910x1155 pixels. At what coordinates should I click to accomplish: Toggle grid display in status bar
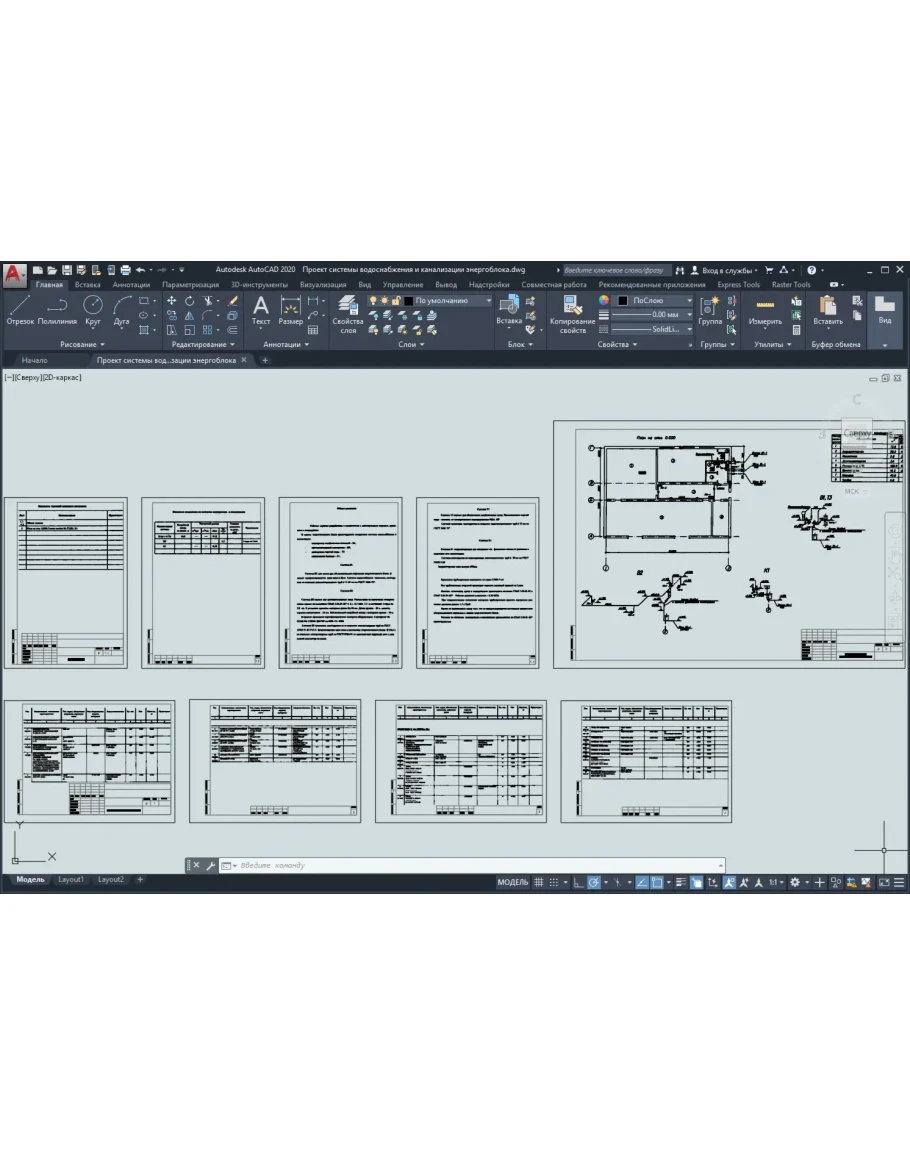click(539, 882)
